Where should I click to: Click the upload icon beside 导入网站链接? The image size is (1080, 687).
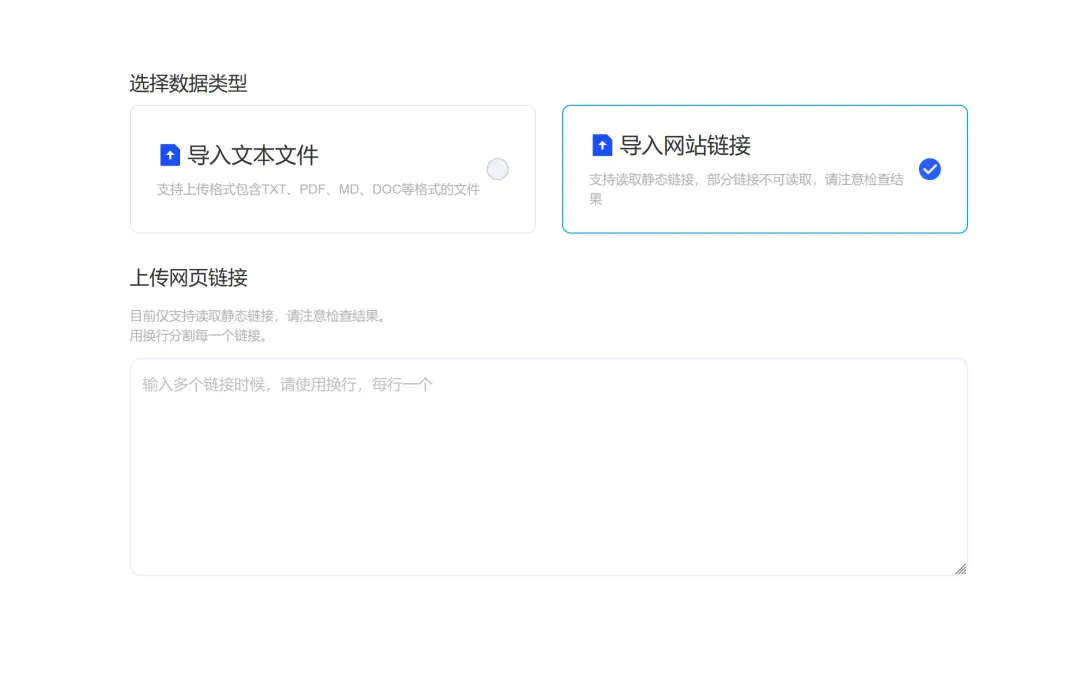point(602,145)
